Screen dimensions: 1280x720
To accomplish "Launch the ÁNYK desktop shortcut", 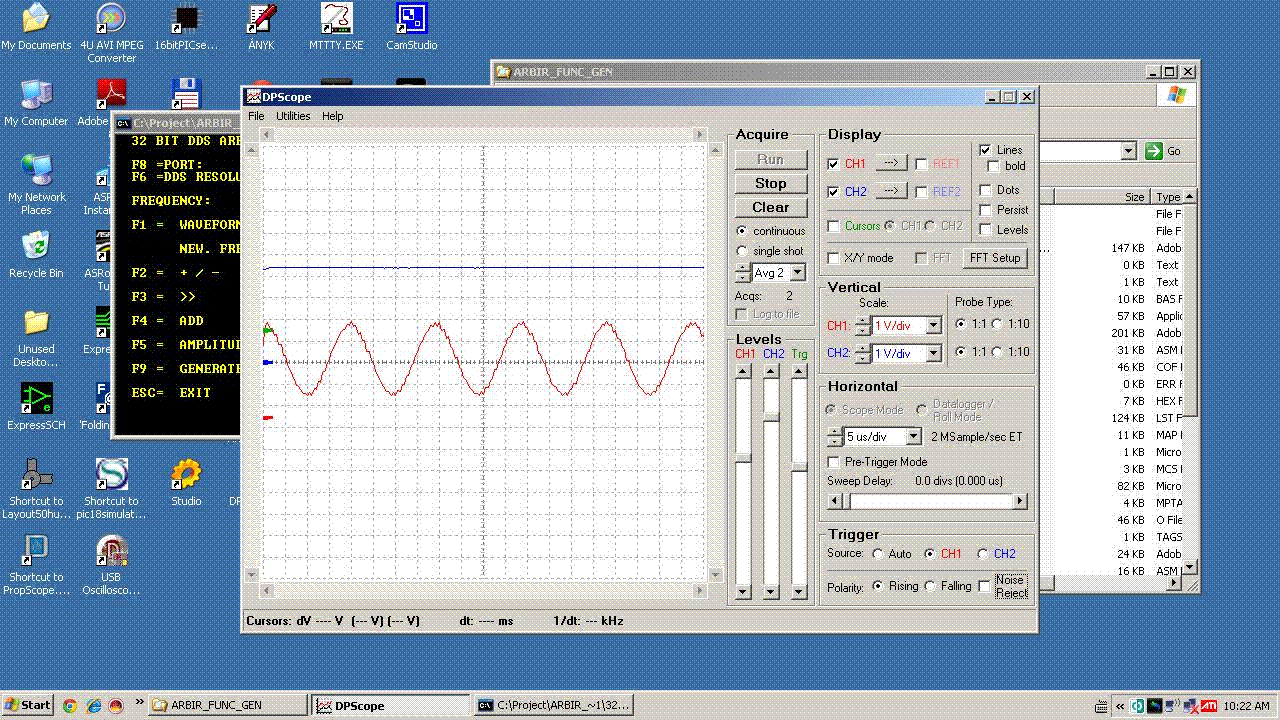I will coord(261,28).
